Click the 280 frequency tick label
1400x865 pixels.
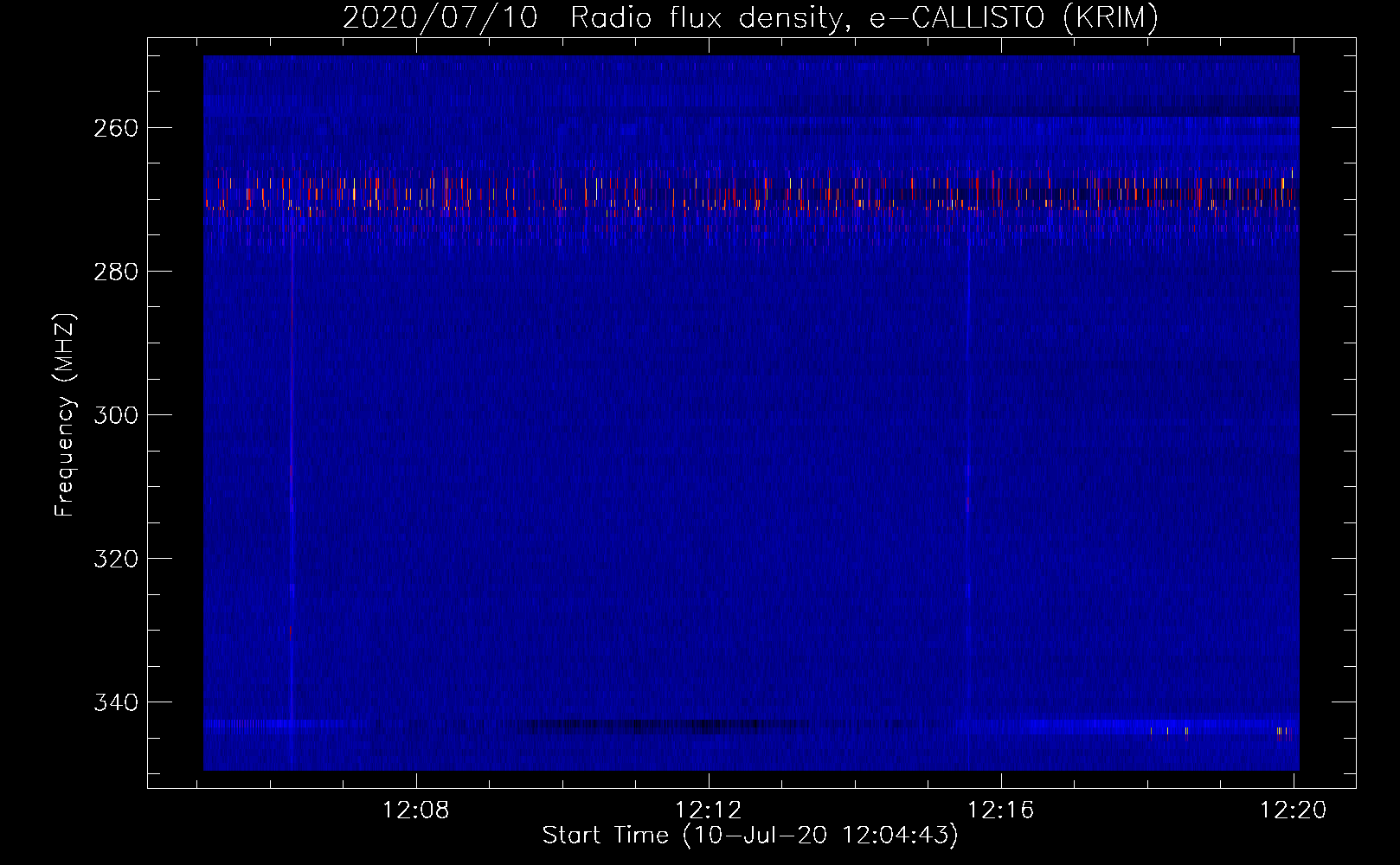[x=115, y=272]
